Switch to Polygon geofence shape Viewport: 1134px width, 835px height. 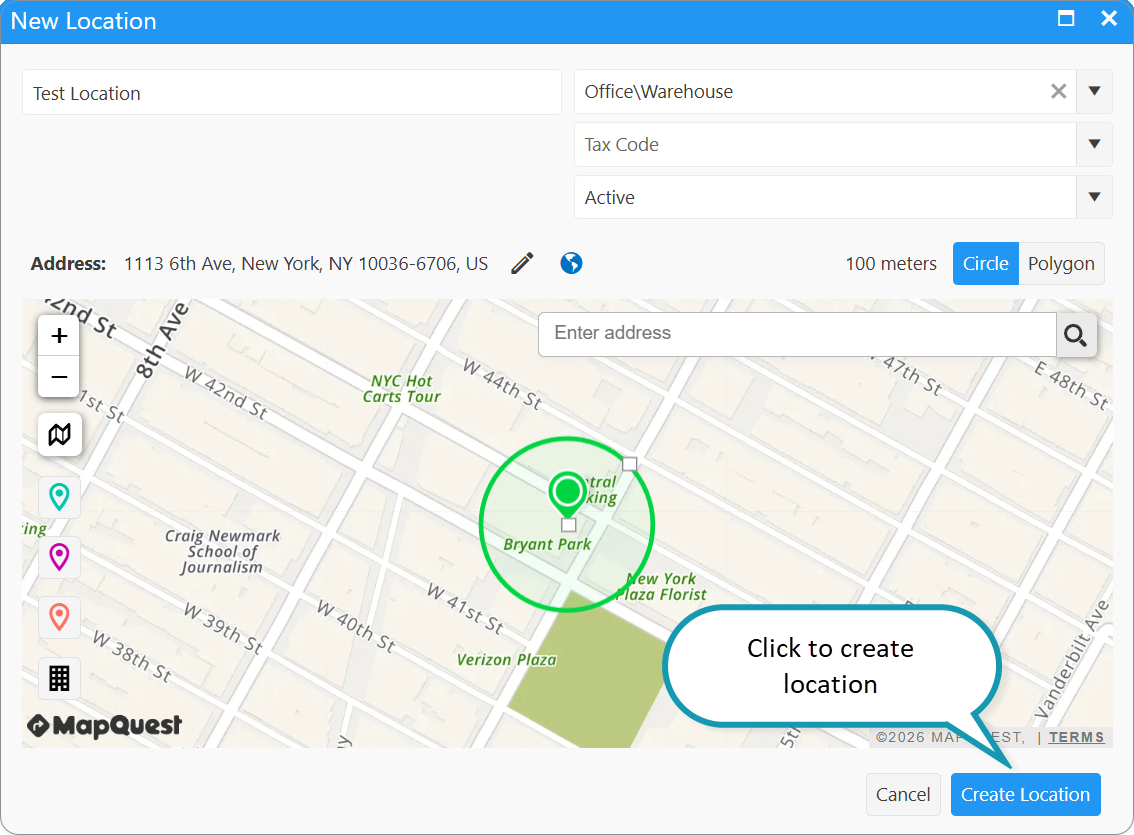[1061, 263]
